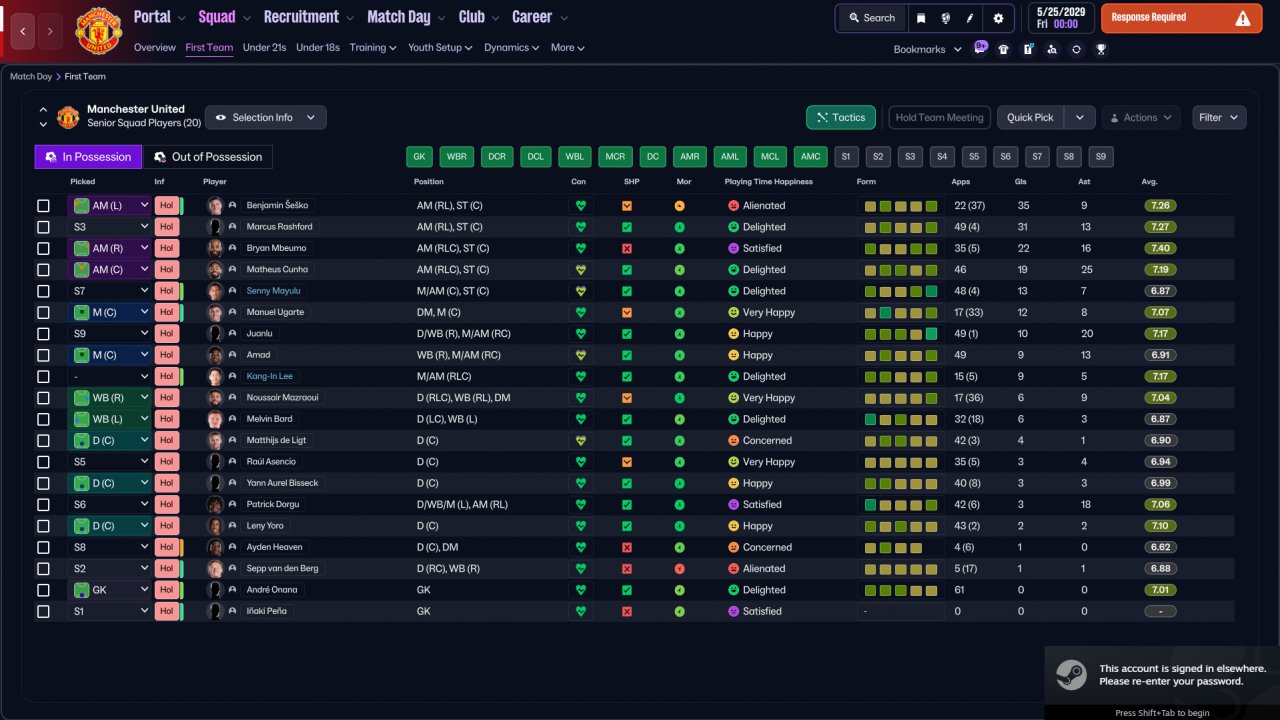The image size is (1280, 720).
Task: Select the green AMC position badge
Action: tap(810, 157)
